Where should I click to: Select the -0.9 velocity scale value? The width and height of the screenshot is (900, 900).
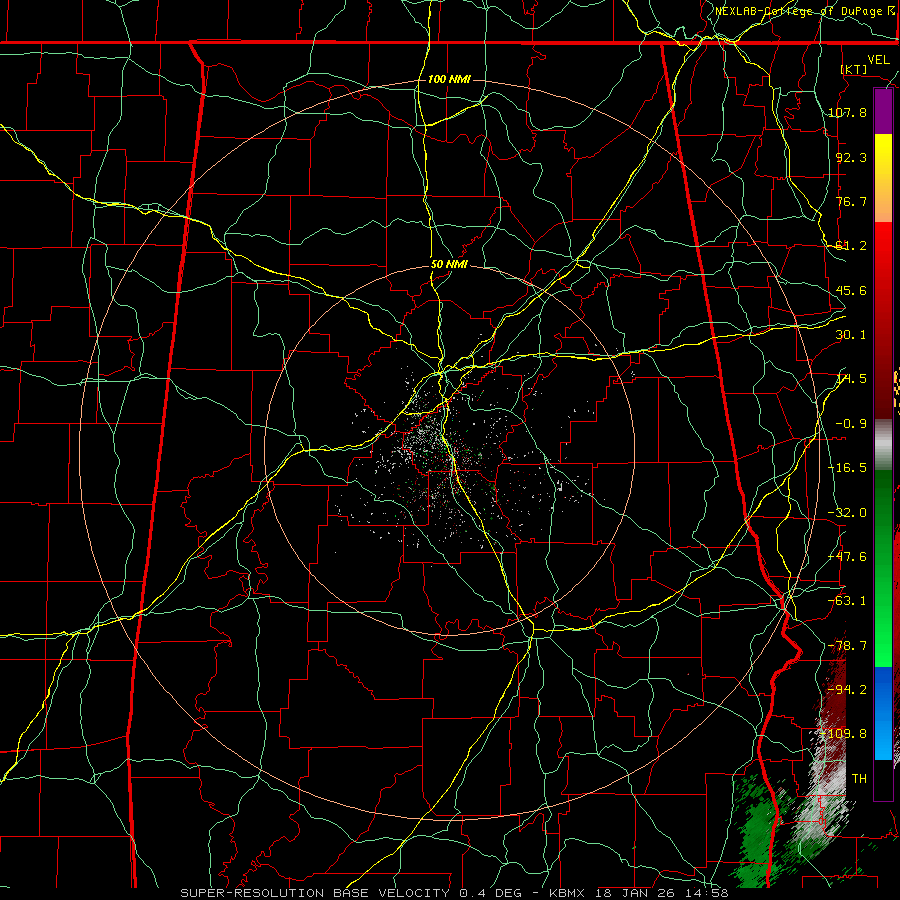(x=851, y=424)
